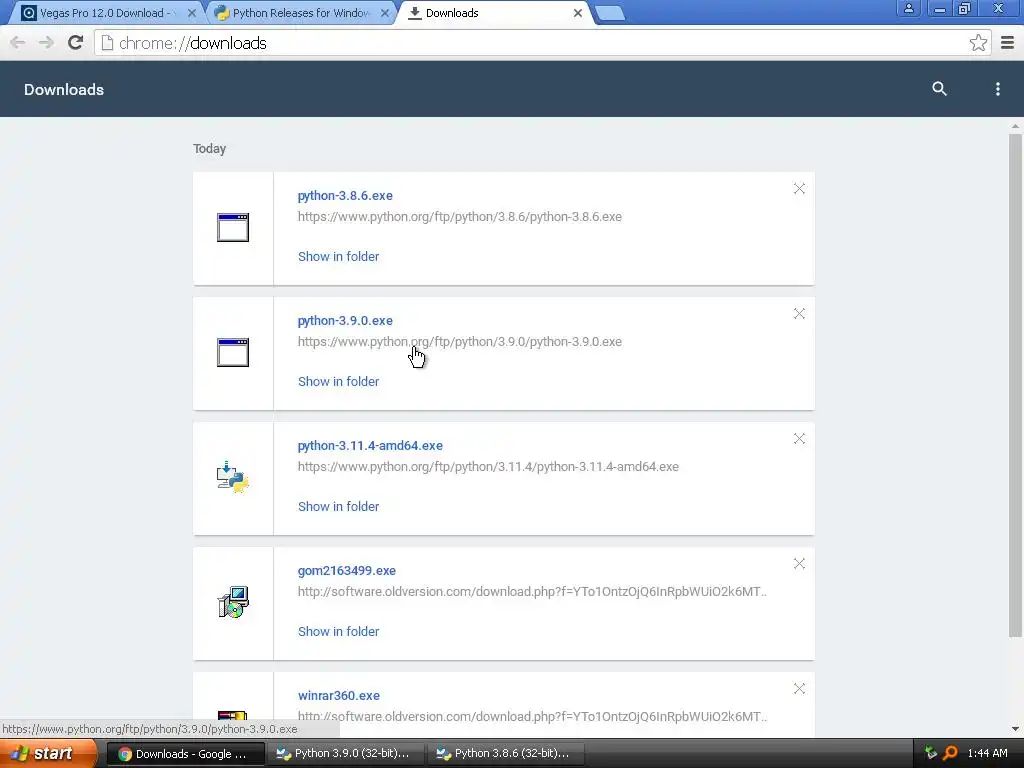This screenshot has height=768, width=1024.
Task: Open the Downloads page more-actions menu
Action: [997, 89]
